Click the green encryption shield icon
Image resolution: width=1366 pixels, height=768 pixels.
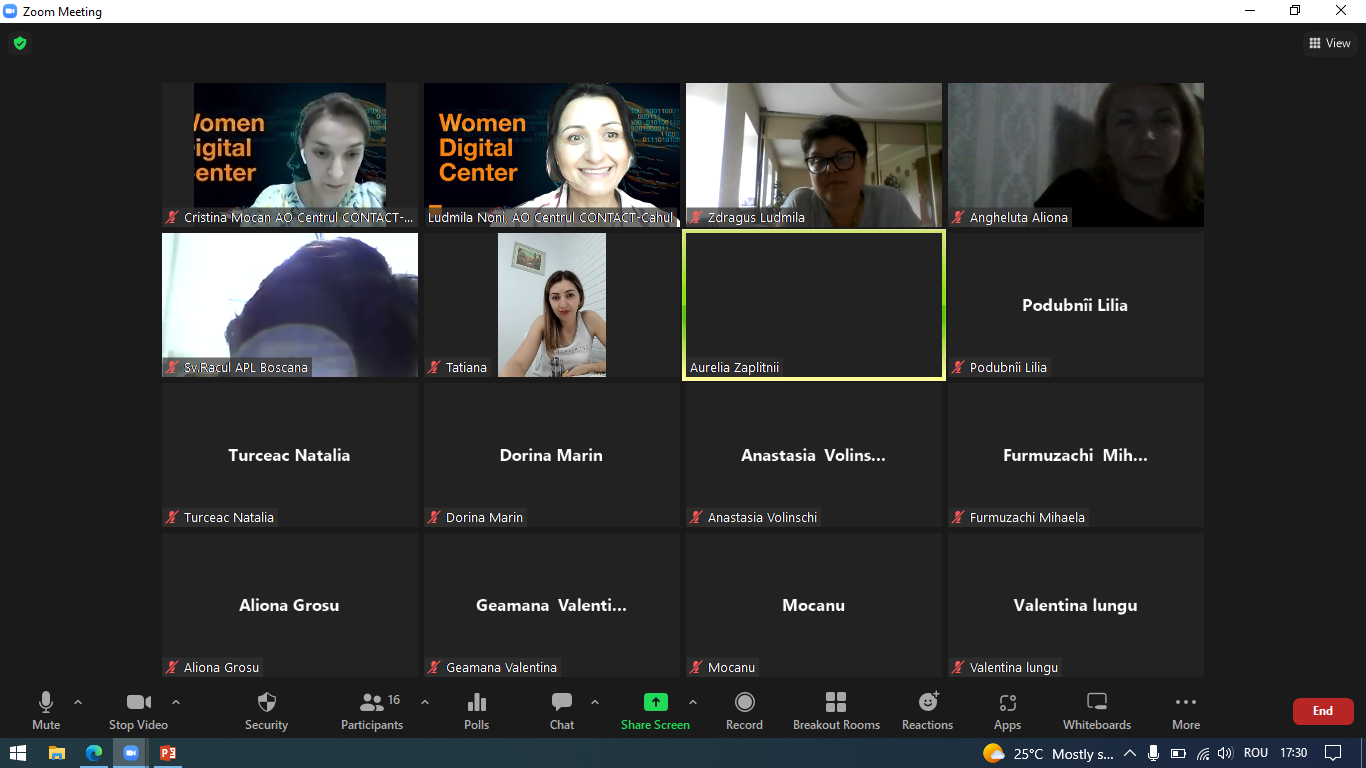click(20, 44)
